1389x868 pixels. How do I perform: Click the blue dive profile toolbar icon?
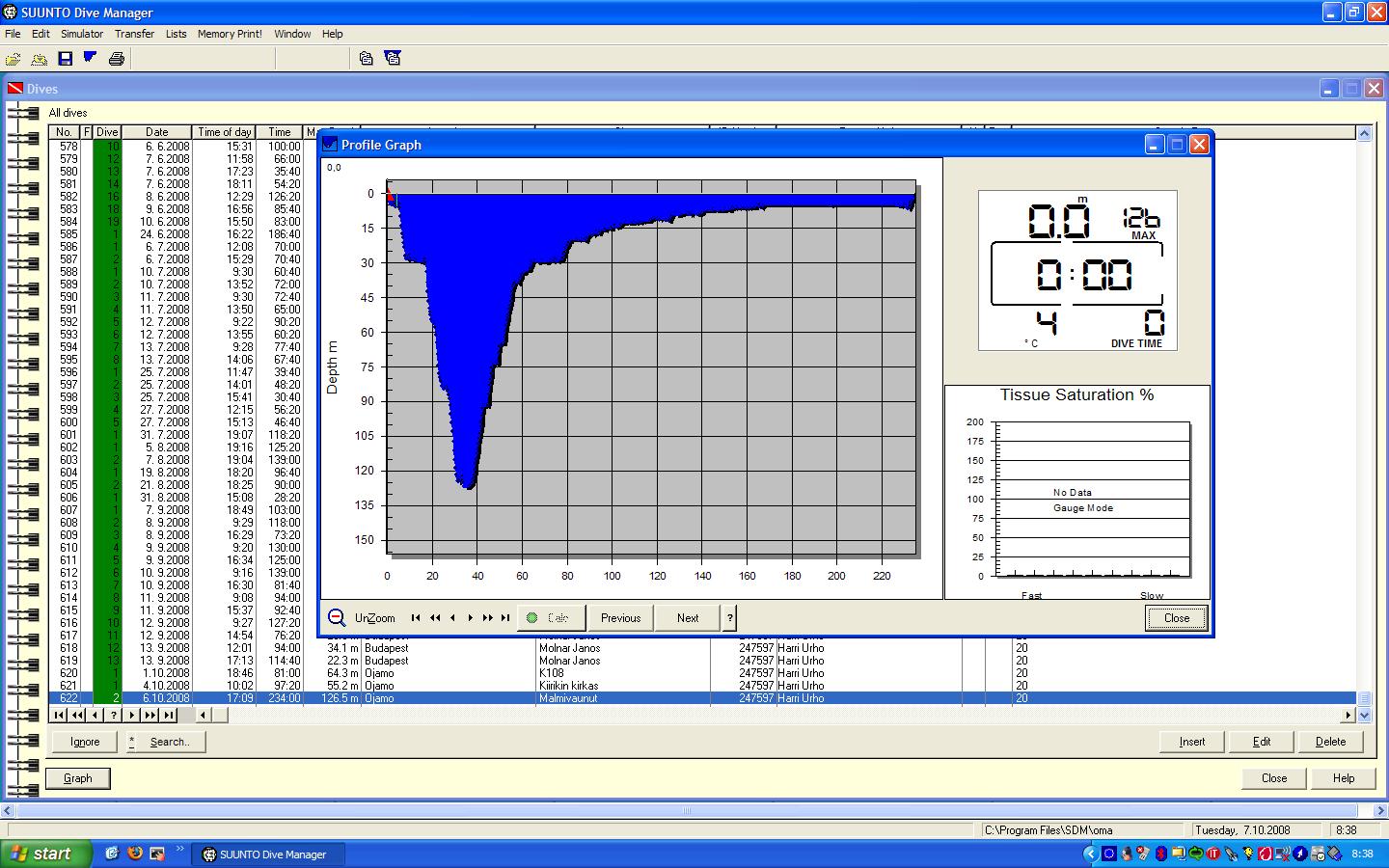(91, 58)
